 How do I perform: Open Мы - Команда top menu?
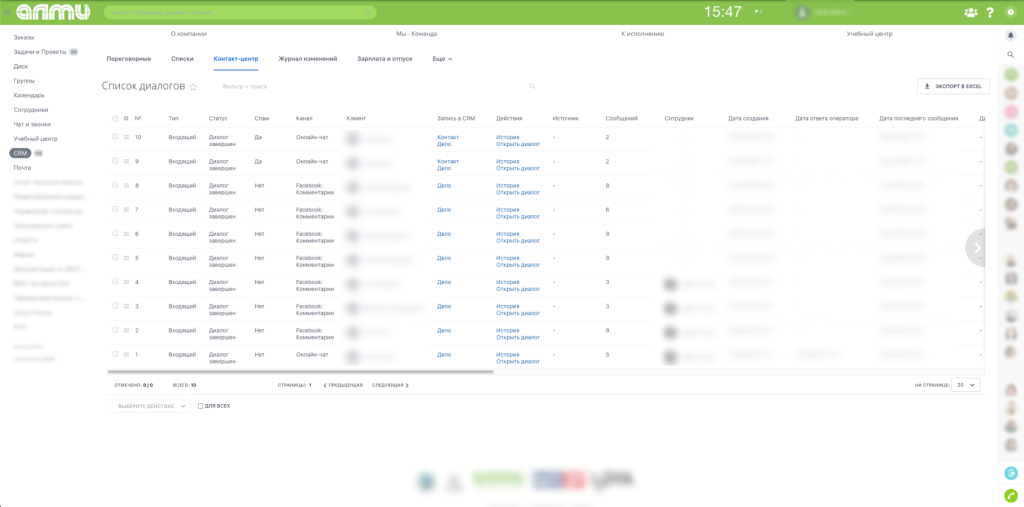[x=417, y=33]
